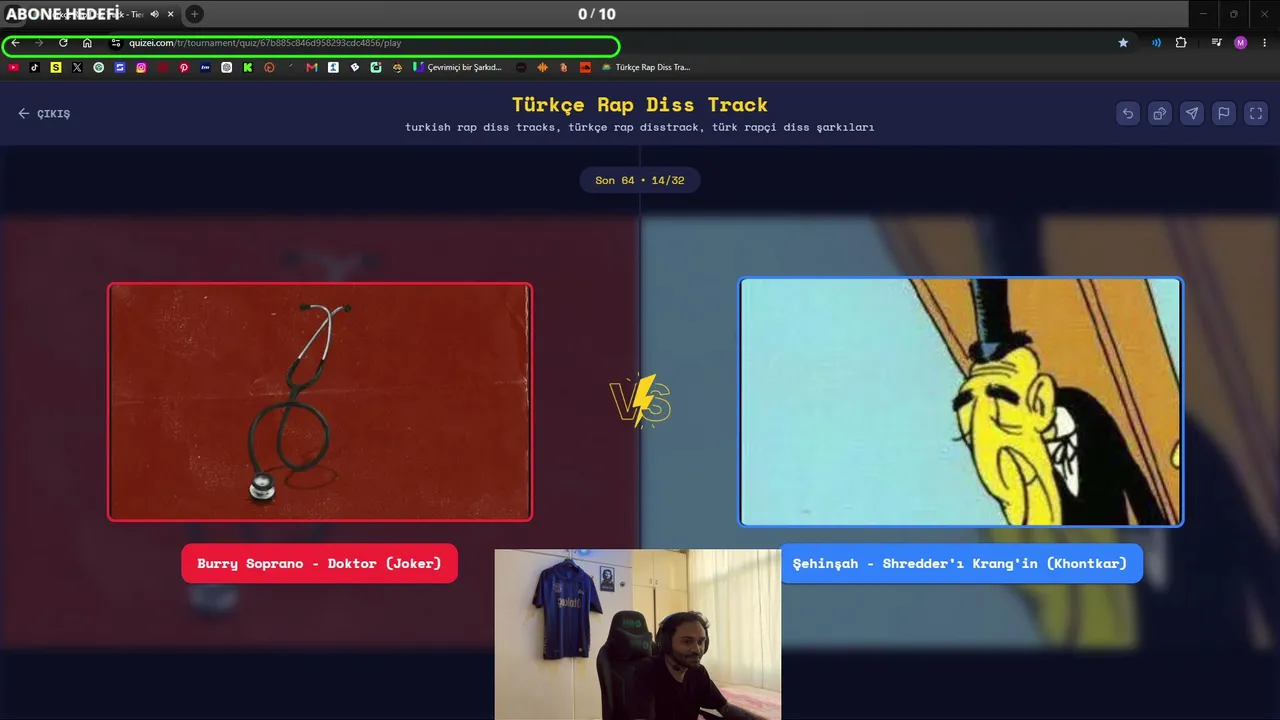Vote for Şehinşah - Shredder'ı Krang'in (Khontkar)
The image size is (1280, 720).
click(960, 563)
